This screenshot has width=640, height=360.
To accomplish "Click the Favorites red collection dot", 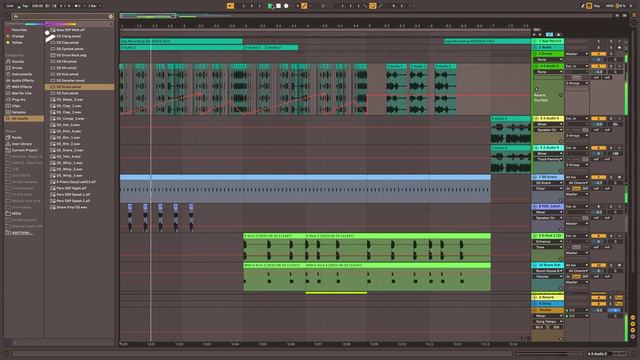I will point(8,30).
